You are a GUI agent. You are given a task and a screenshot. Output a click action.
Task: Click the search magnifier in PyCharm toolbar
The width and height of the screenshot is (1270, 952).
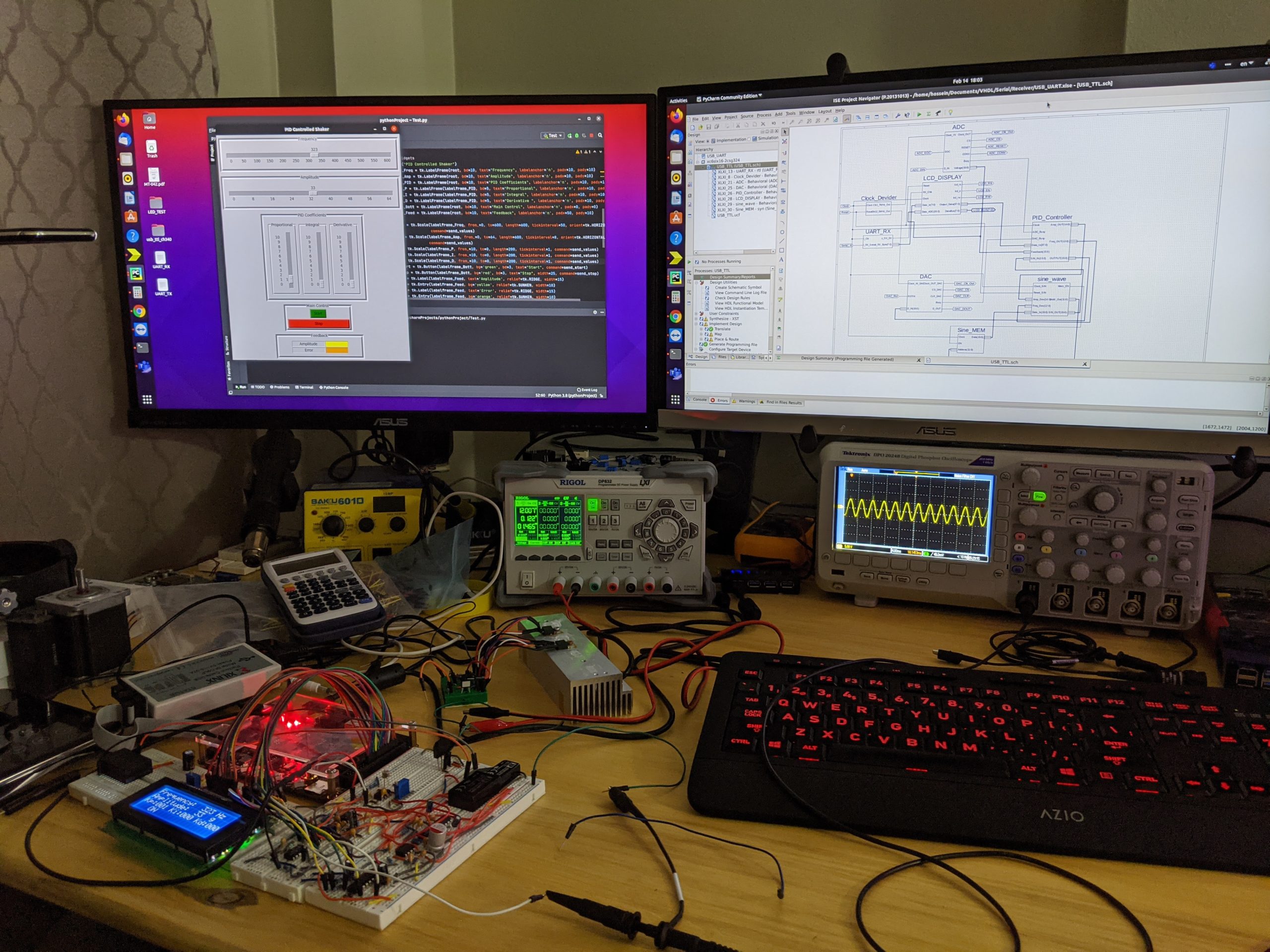(x=600, y=135)
